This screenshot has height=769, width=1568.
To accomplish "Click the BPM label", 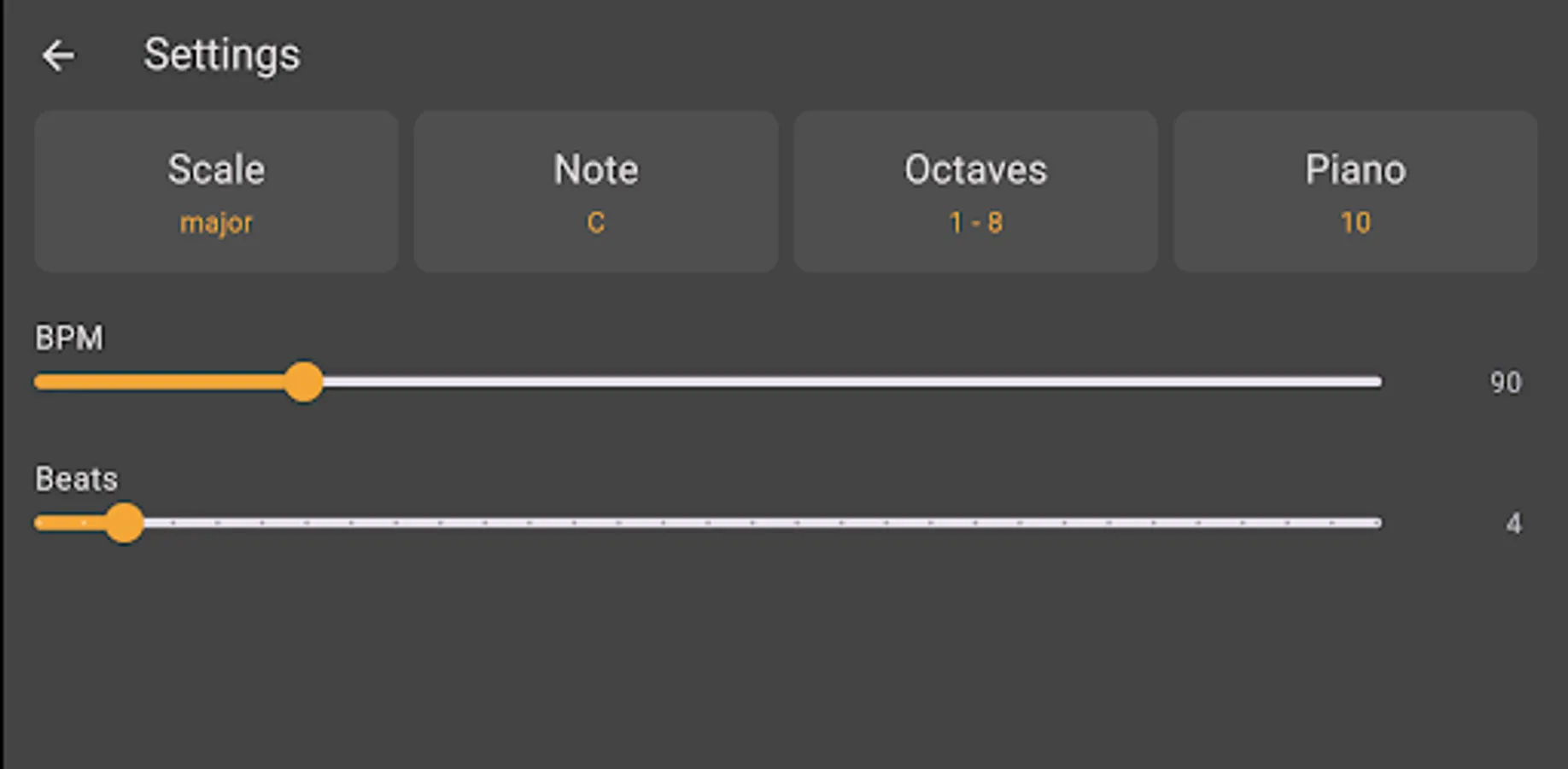I will pyautogui.click(x=69, y=338).
